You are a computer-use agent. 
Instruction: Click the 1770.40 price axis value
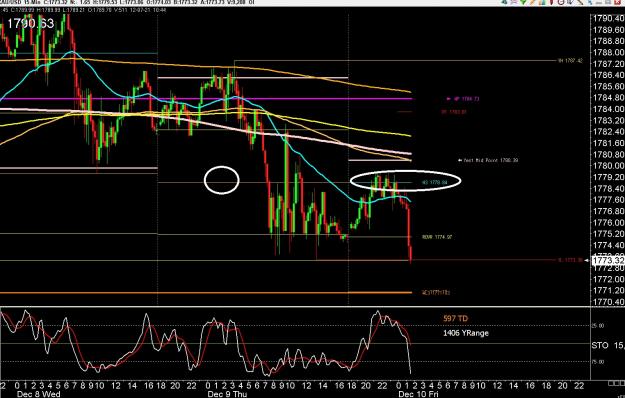(608, 302)
